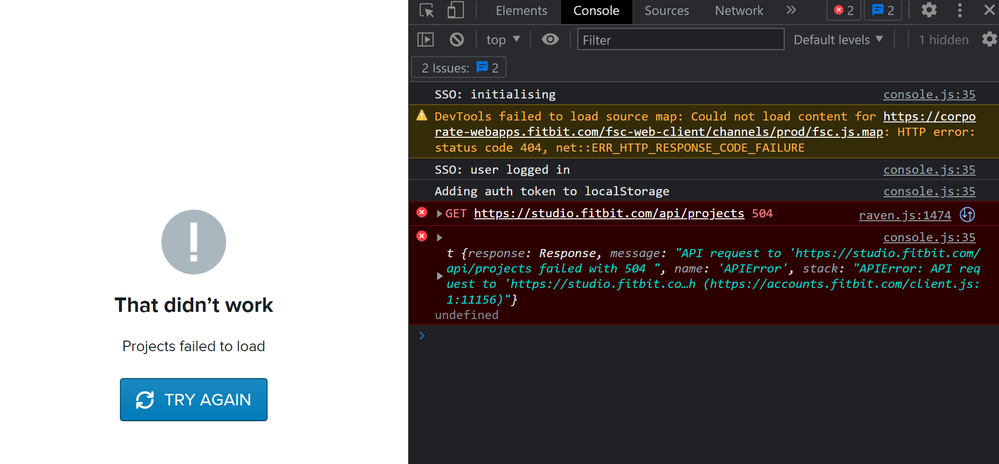The width and height of the screenshot is (999, 464).
Task: Click the 1 hidden messages label
Action: click(x=943, y=40)
